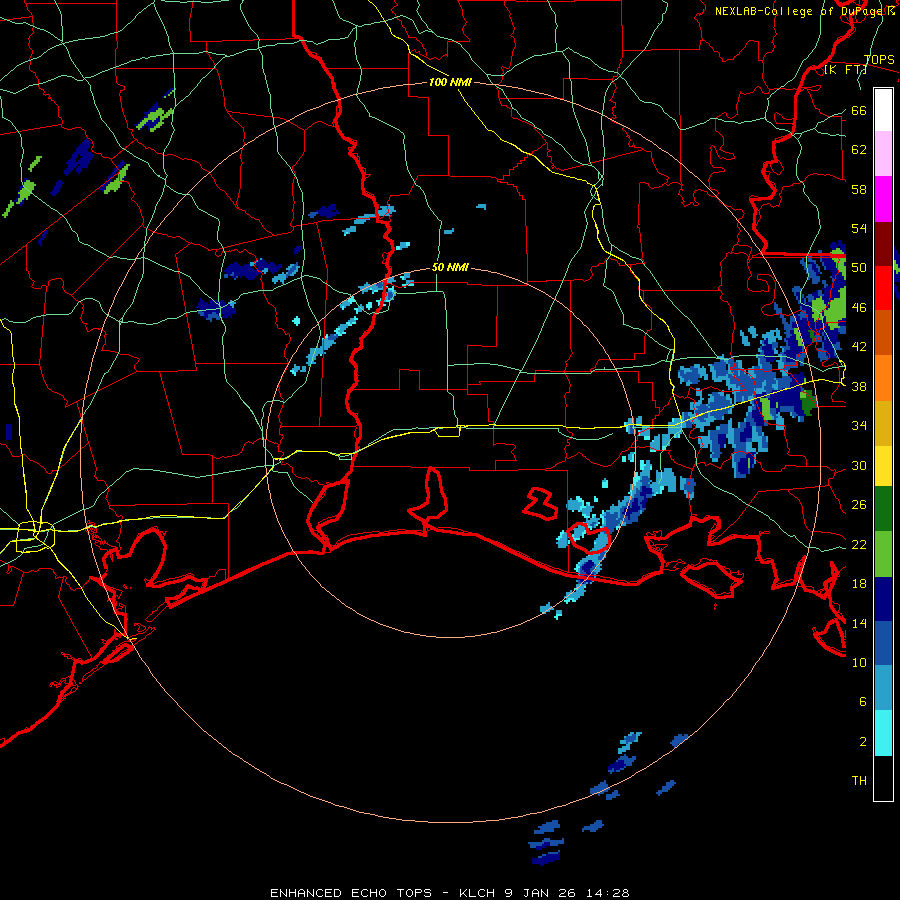Click the medium blue legend swatch
The height and width of the screenshot is (900, 900).
point(883,644)
